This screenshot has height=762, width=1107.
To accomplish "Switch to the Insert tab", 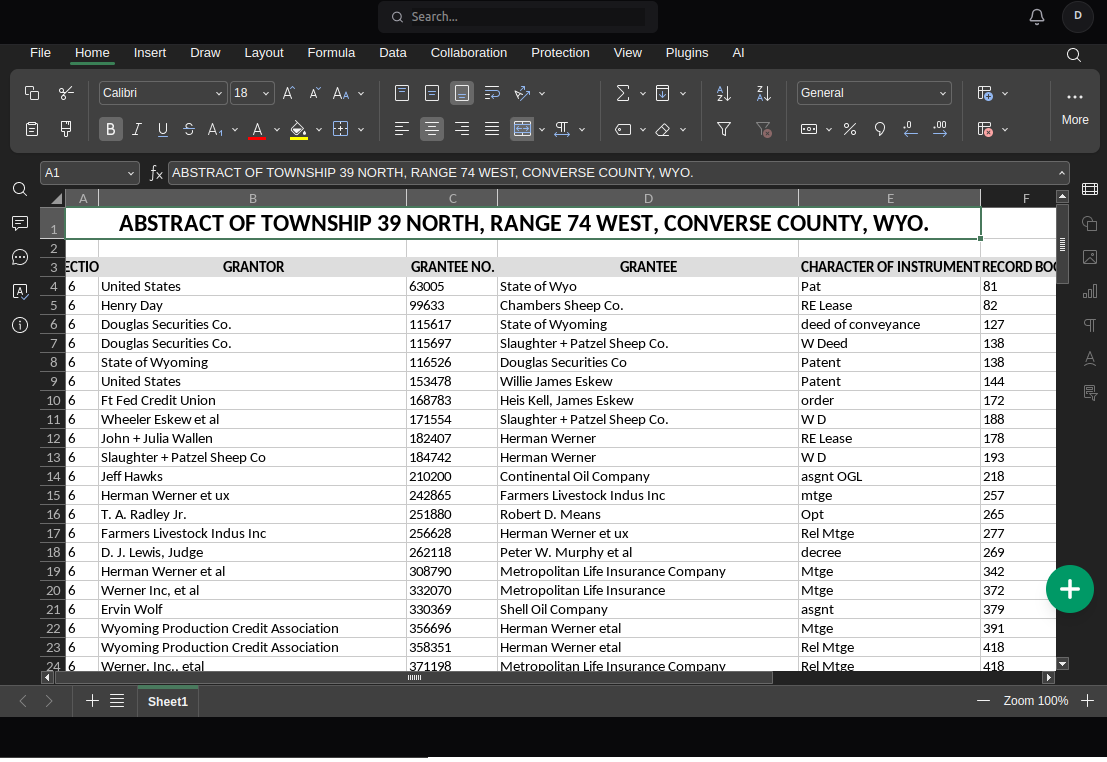I will tap(150, 53).
